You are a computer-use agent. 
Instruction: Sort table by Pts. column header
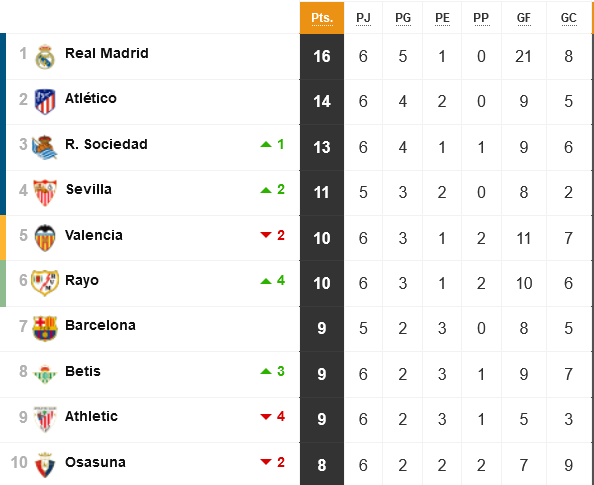(x=322, y=18)
